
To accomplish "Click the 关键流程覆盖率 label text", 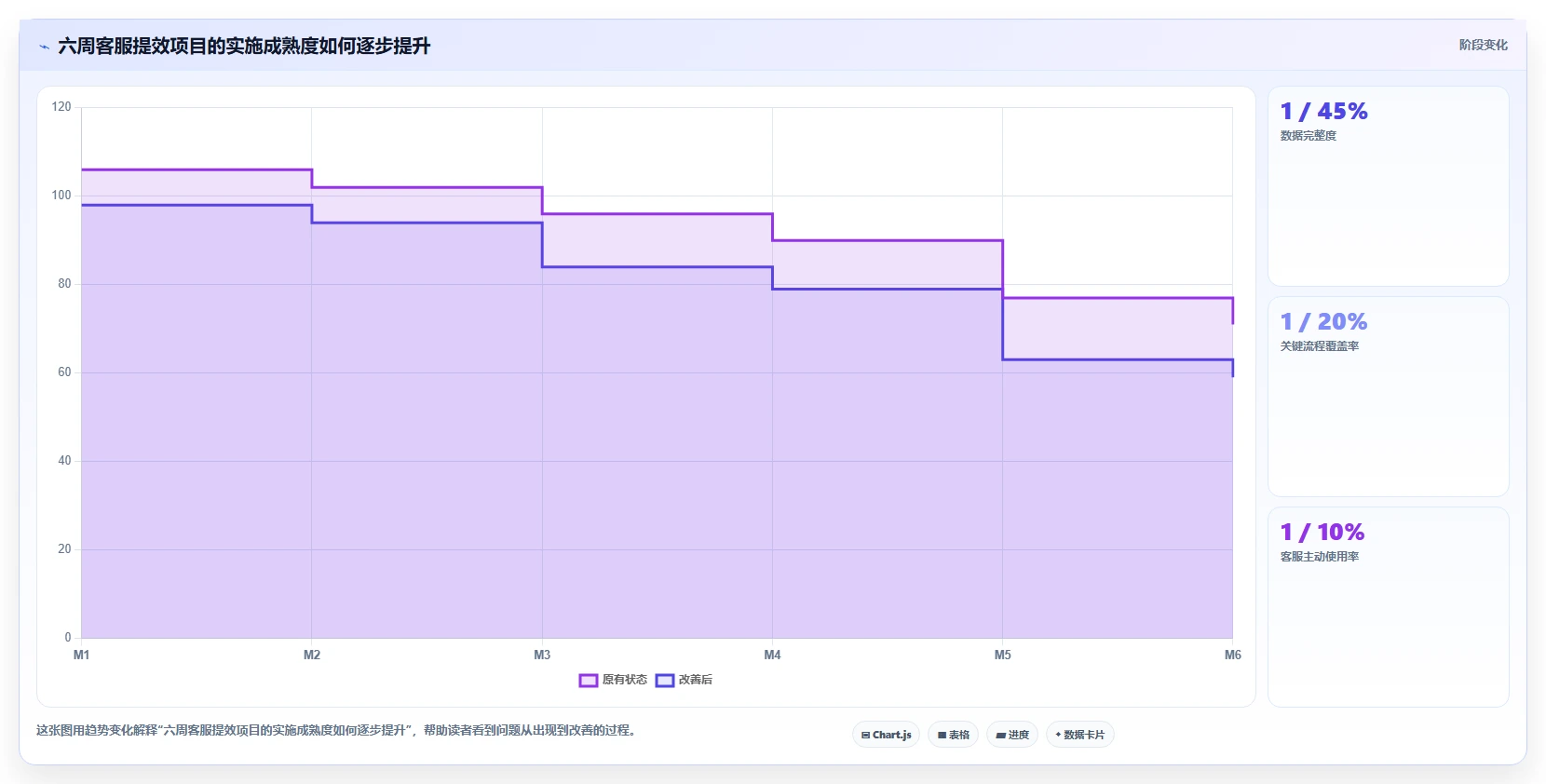I will click(1320, 346).
